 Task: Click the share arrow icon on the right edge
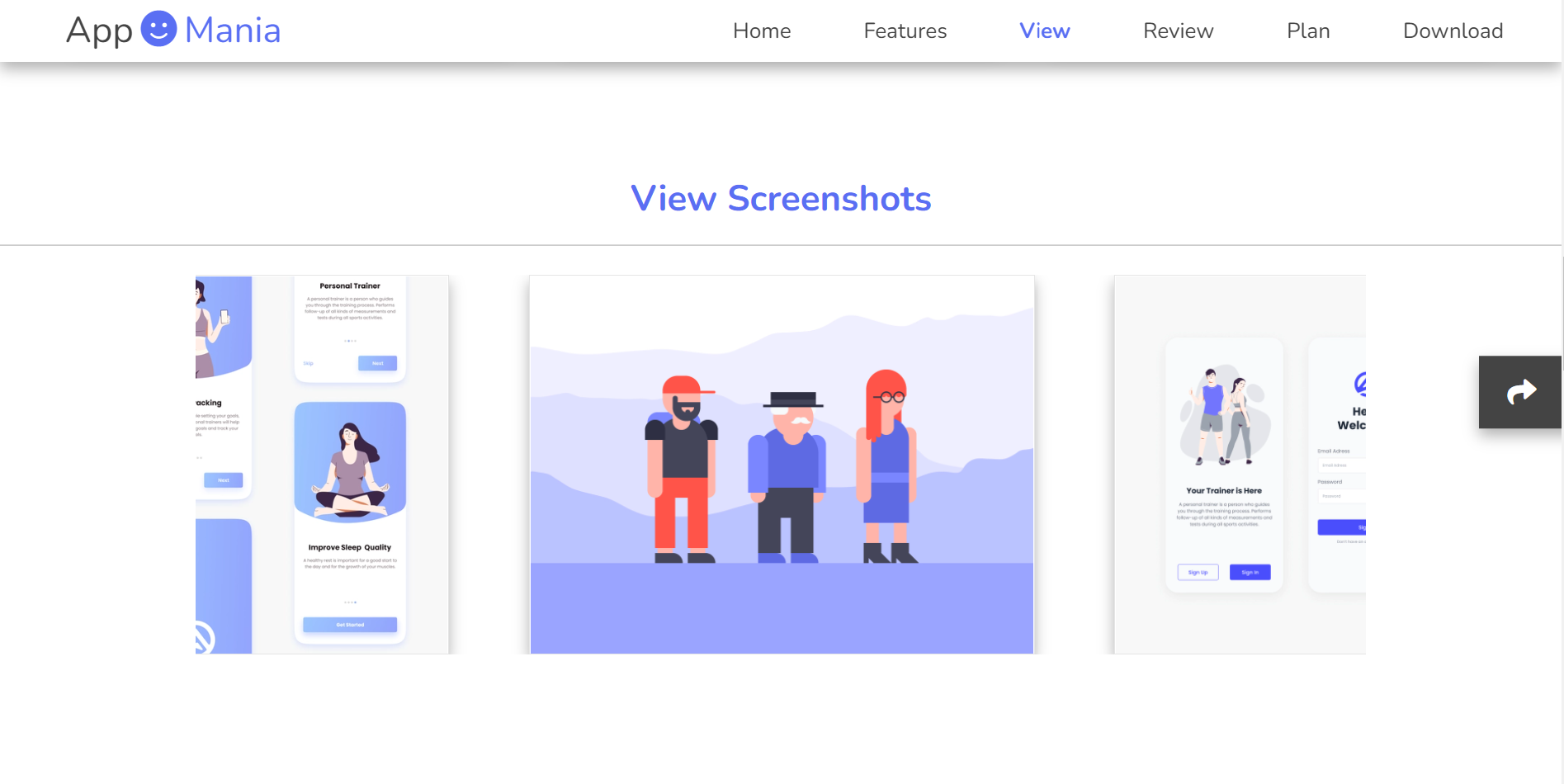[1521, 392]
